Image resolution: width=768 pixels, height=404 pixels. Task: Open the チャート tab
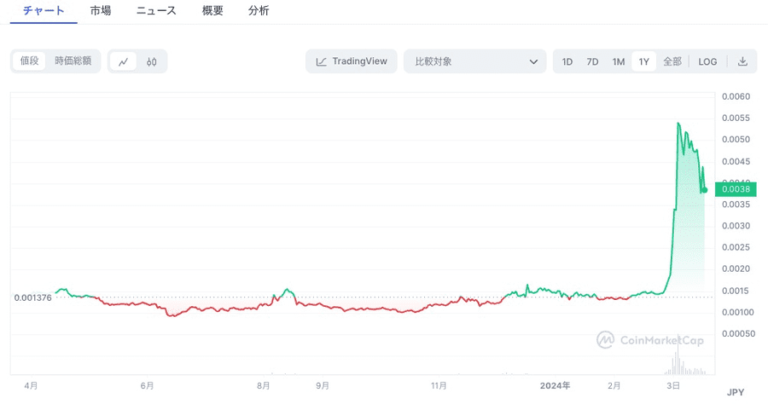coord(43,11)
